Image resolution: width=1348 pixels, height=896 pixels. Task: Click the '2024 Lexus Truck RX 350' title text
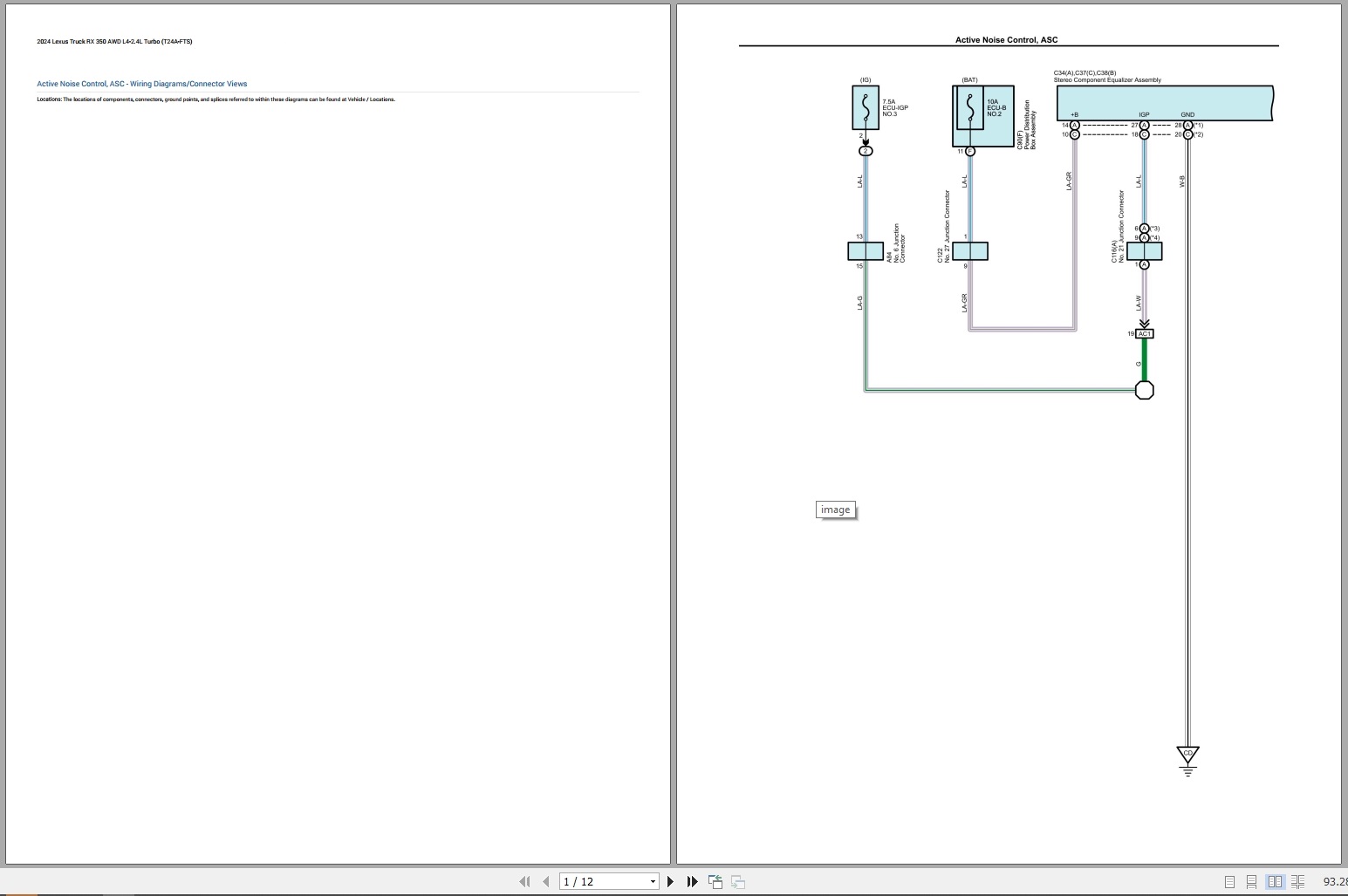point(114,42)
